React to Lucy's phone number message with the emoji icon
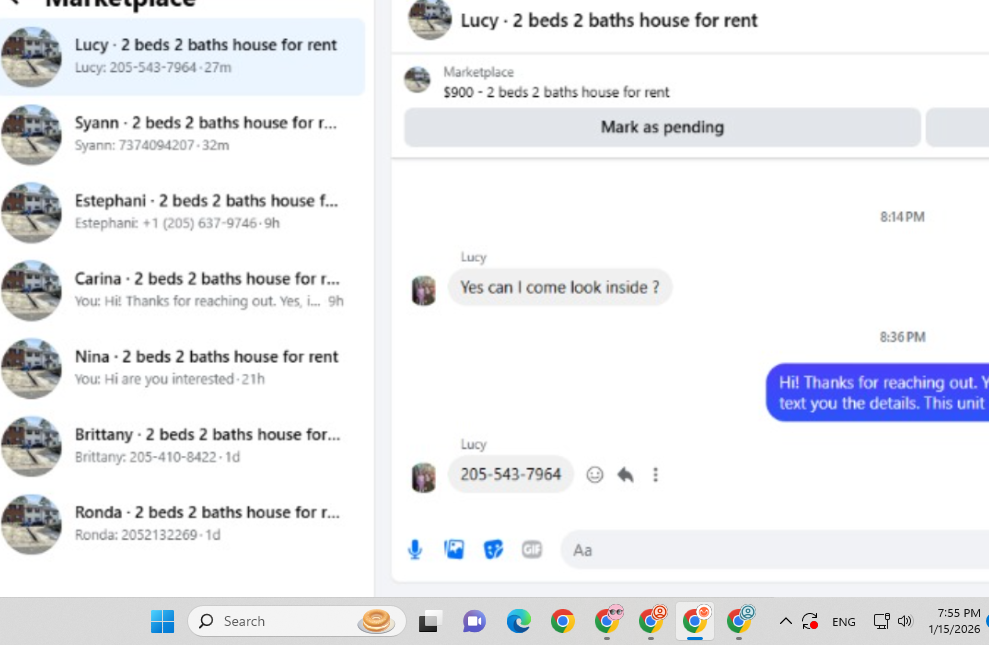The height and width of the screenshot is (645, 989). click(594, 475)
